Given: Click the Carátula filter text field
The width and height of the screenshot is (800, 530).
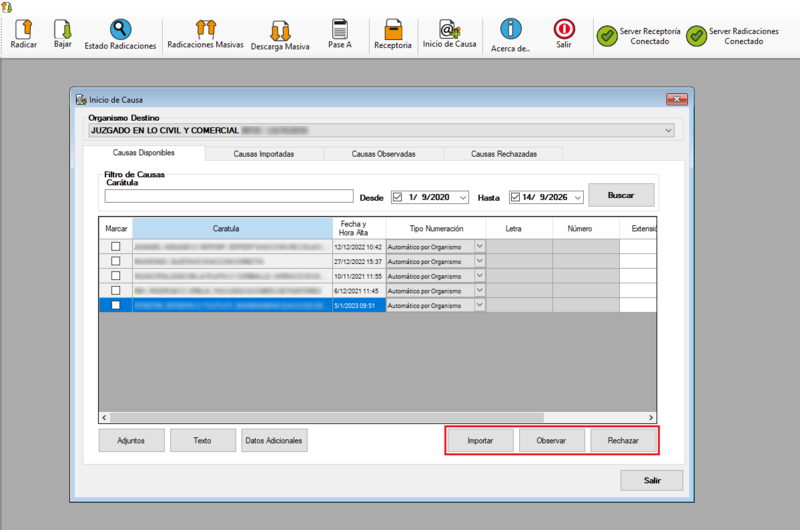Looking at the screenshot, I should tap(229, 196).
